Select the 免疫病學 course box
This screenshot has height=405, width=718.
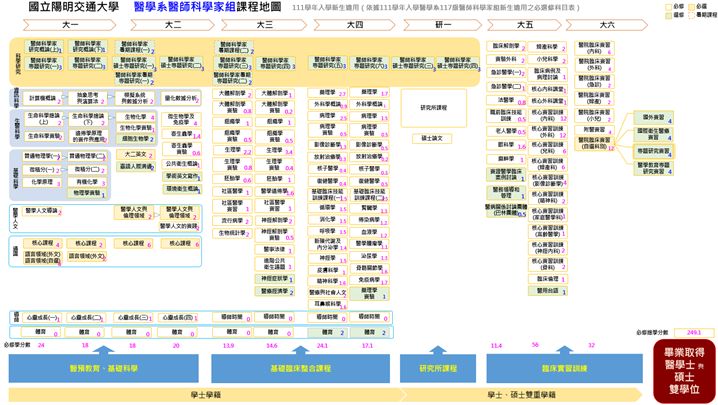coord(369,280)
